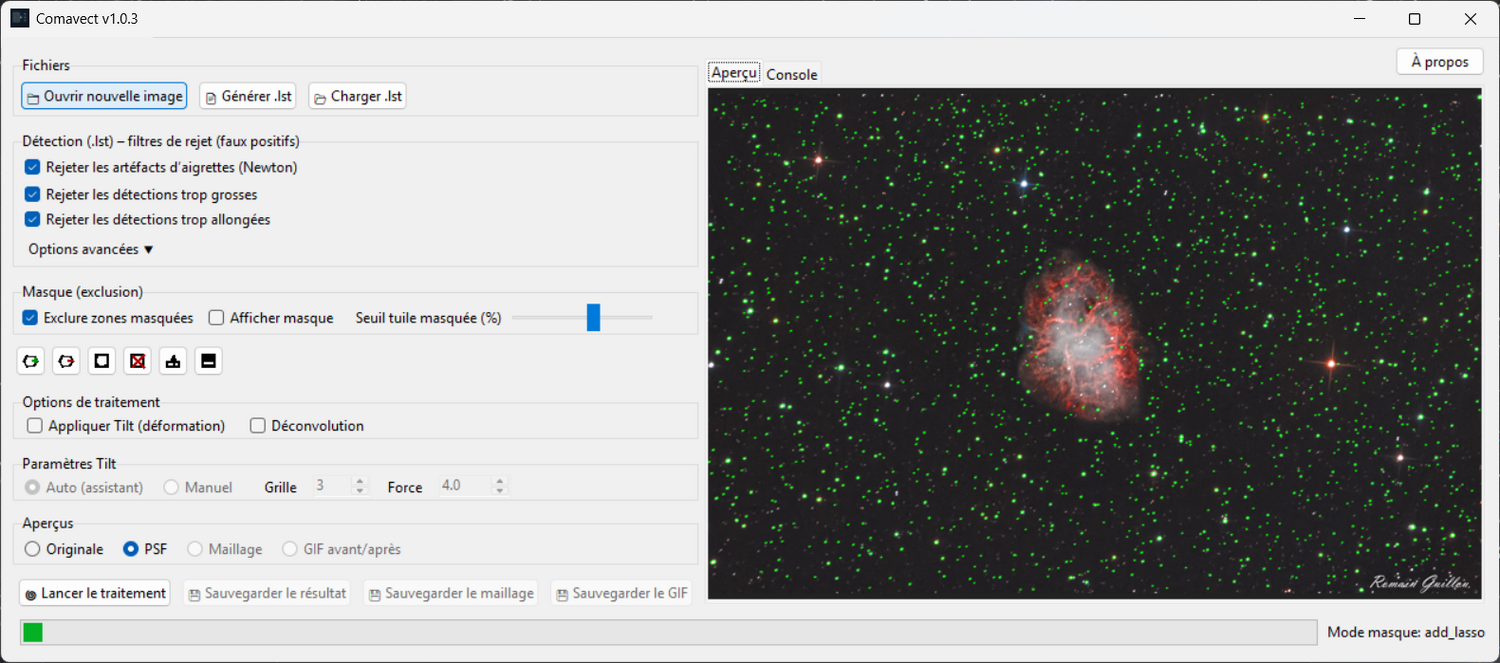
Task: Open the Aperçu tab
Action: pyautogui.click(x=733, y=72)
